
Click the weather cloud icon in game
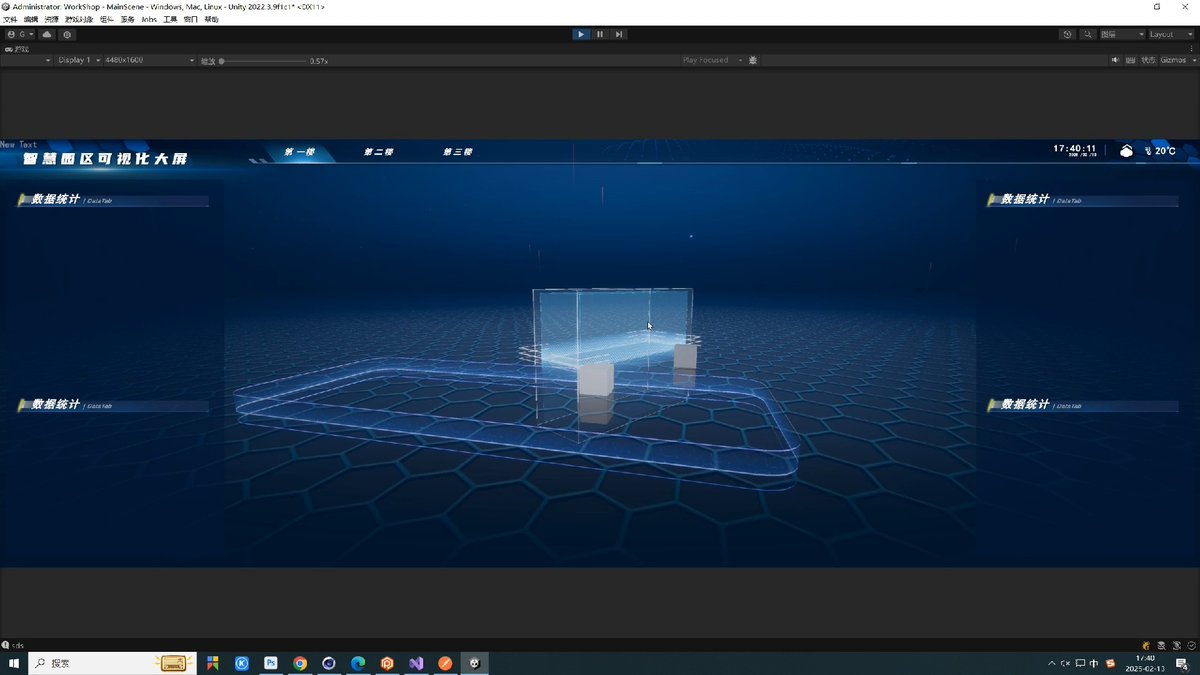[1127, 151]
